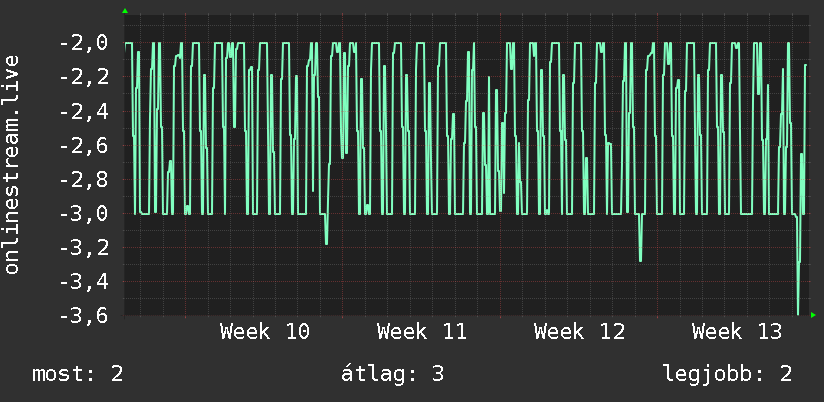Click the 'most: 2' statistic

[x=78, y=374]
